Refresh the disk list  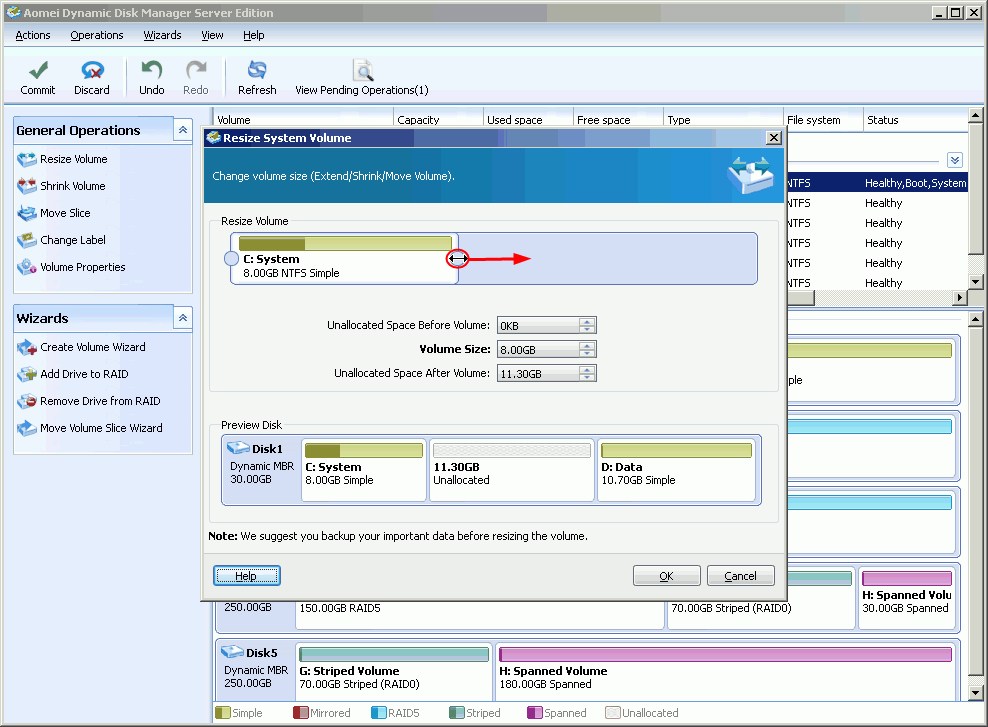256,70
